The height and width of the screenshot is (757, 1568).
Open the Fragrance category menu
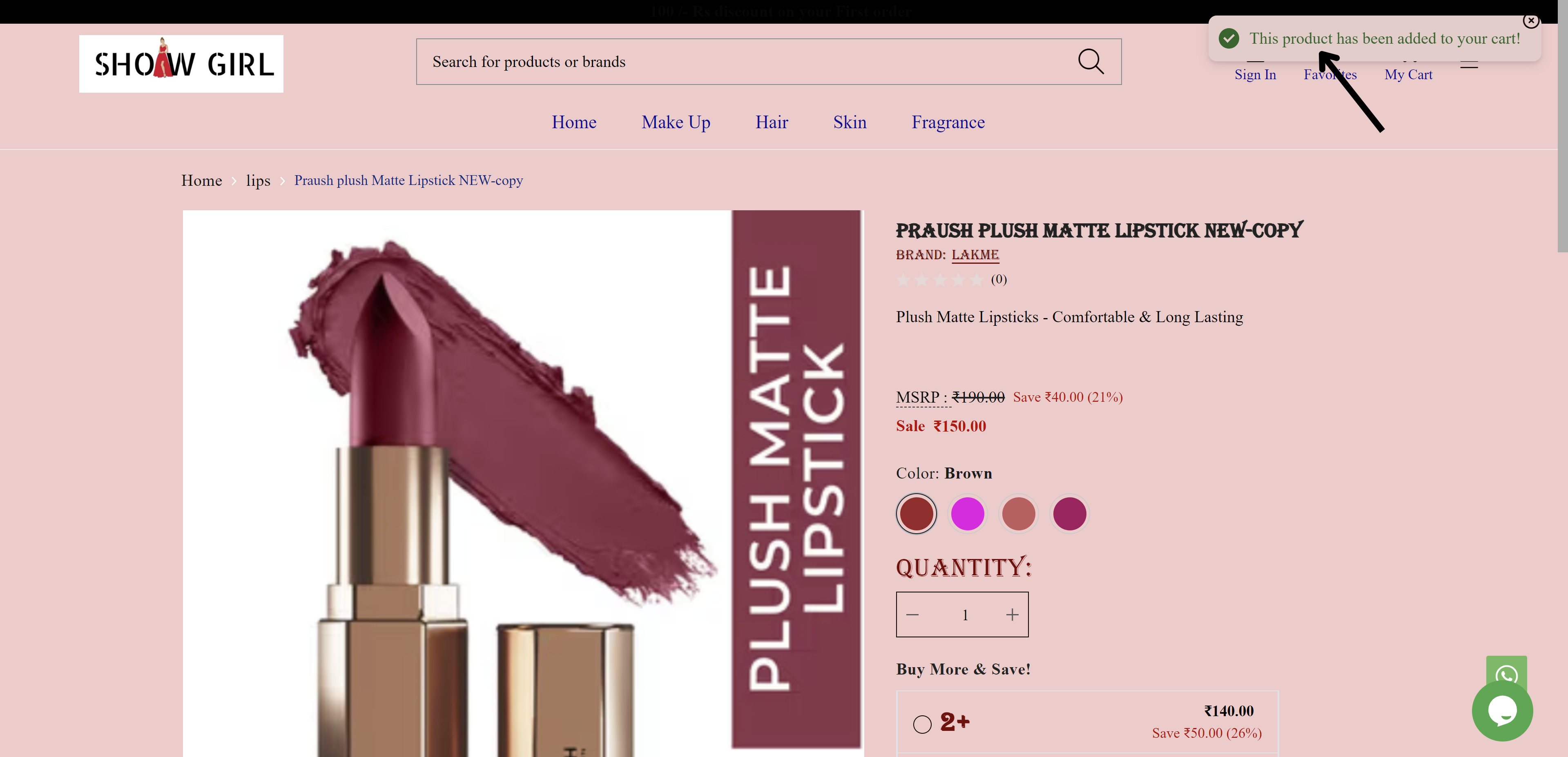point(948,122)
